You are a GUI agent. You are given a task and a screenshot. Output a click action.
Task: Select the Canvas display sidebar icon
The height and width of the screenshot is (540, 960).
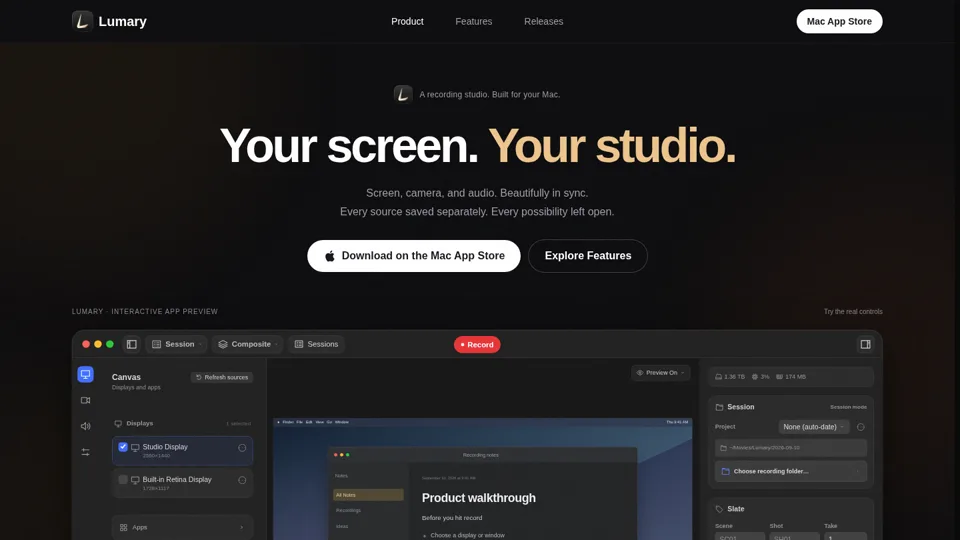coord(86,374)
